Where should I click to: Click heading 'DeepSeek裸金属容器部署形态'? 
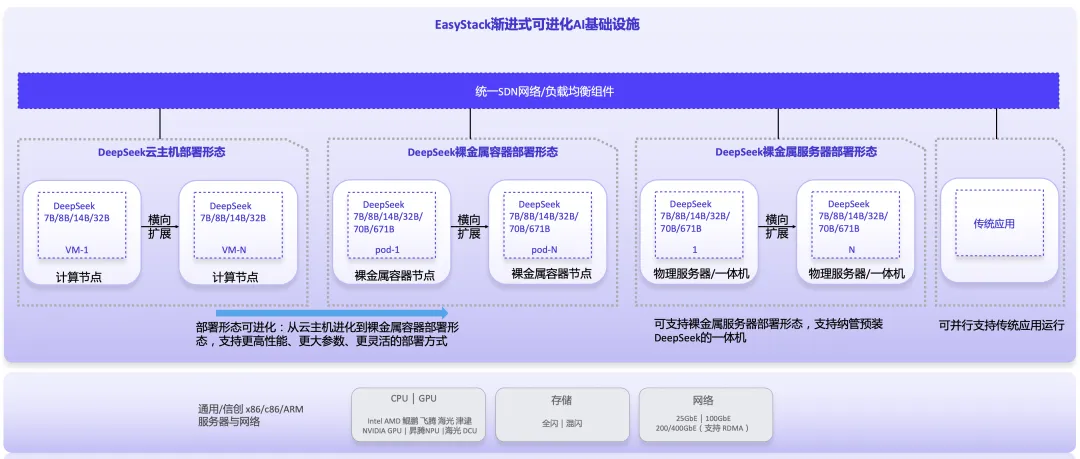pos(483,152)
